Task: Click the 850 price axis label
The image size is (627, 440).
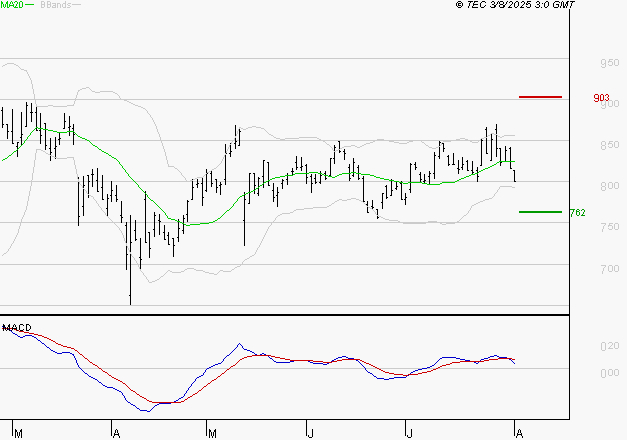Action: click(x=610, y=145)
